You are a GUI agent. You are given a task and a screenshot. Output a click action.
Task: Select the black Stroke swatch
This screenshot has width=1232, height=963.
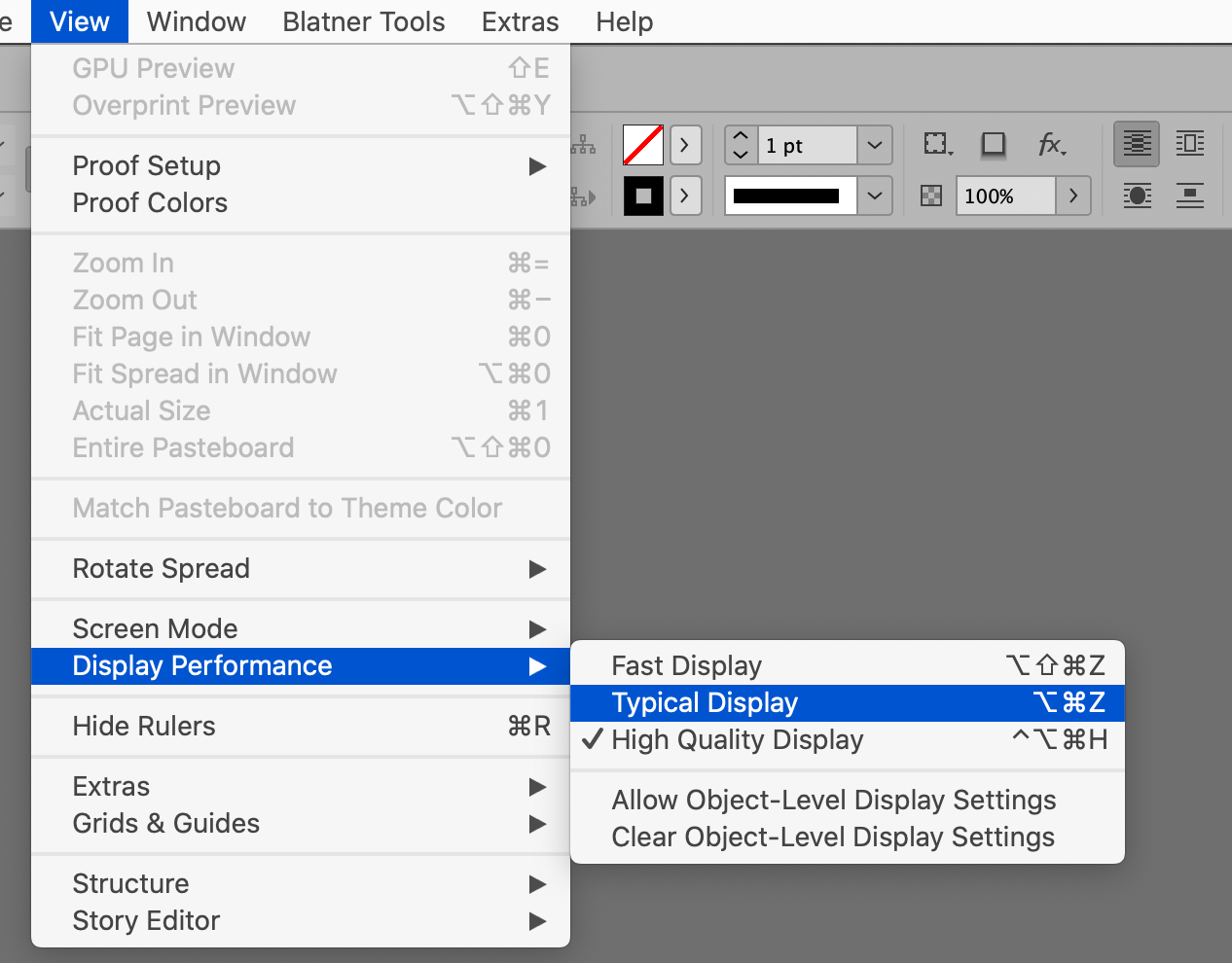coord(643,196)
